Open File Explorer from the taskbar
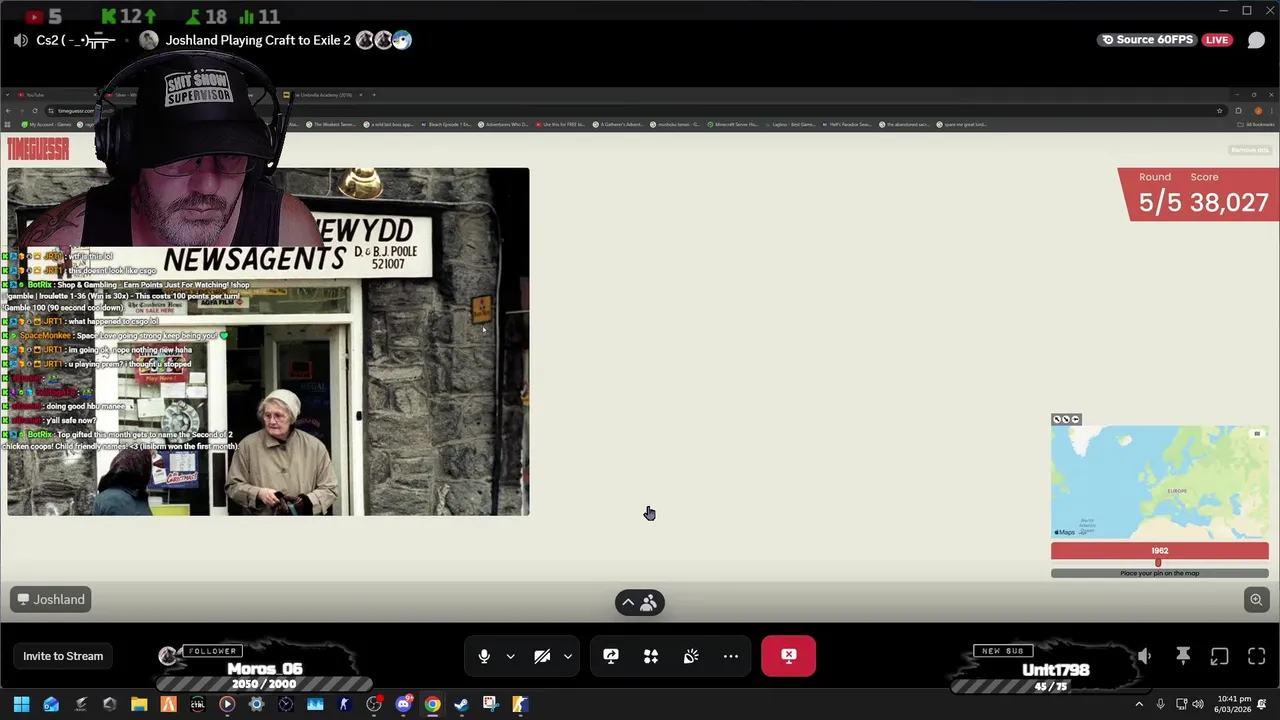This screenshot has height=720, width=1280. (139, 704)
